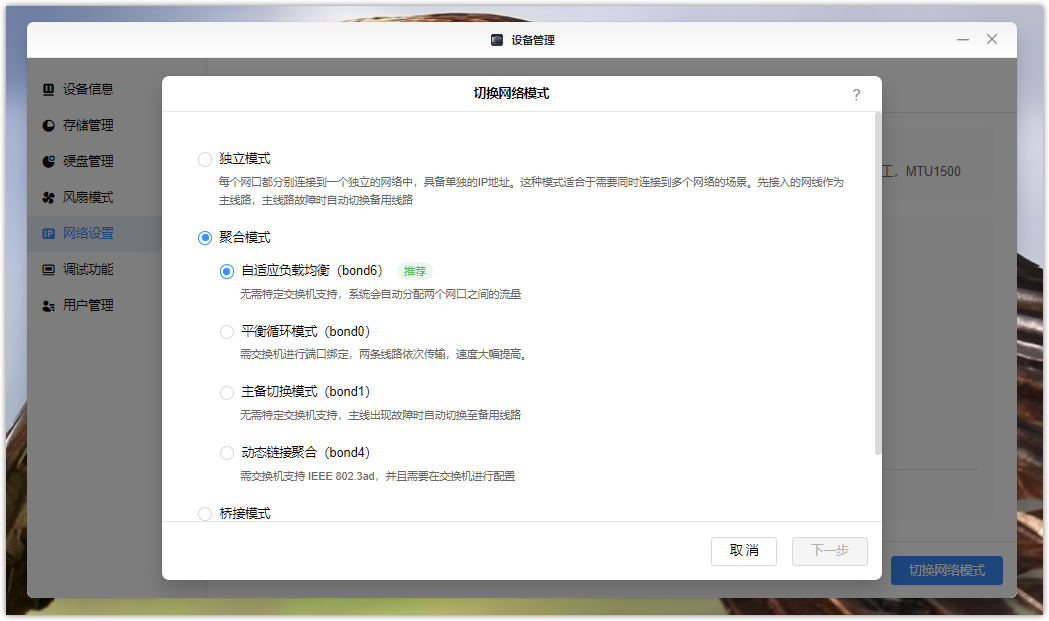Open help with the question mark icon
The image size is (1049, 621).
click(x=856, y=95)
